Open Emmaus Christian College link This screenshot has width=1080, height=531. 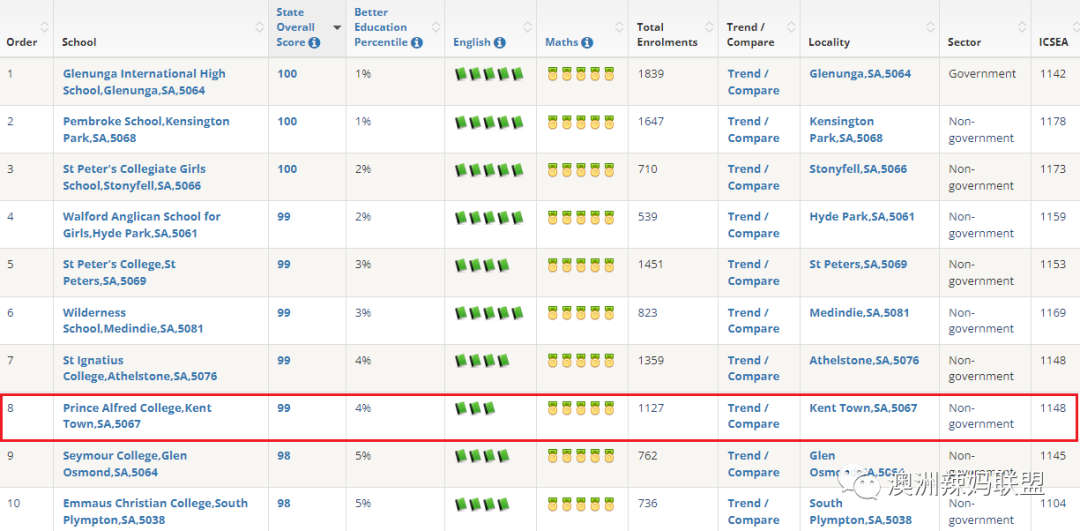point(155,511)
